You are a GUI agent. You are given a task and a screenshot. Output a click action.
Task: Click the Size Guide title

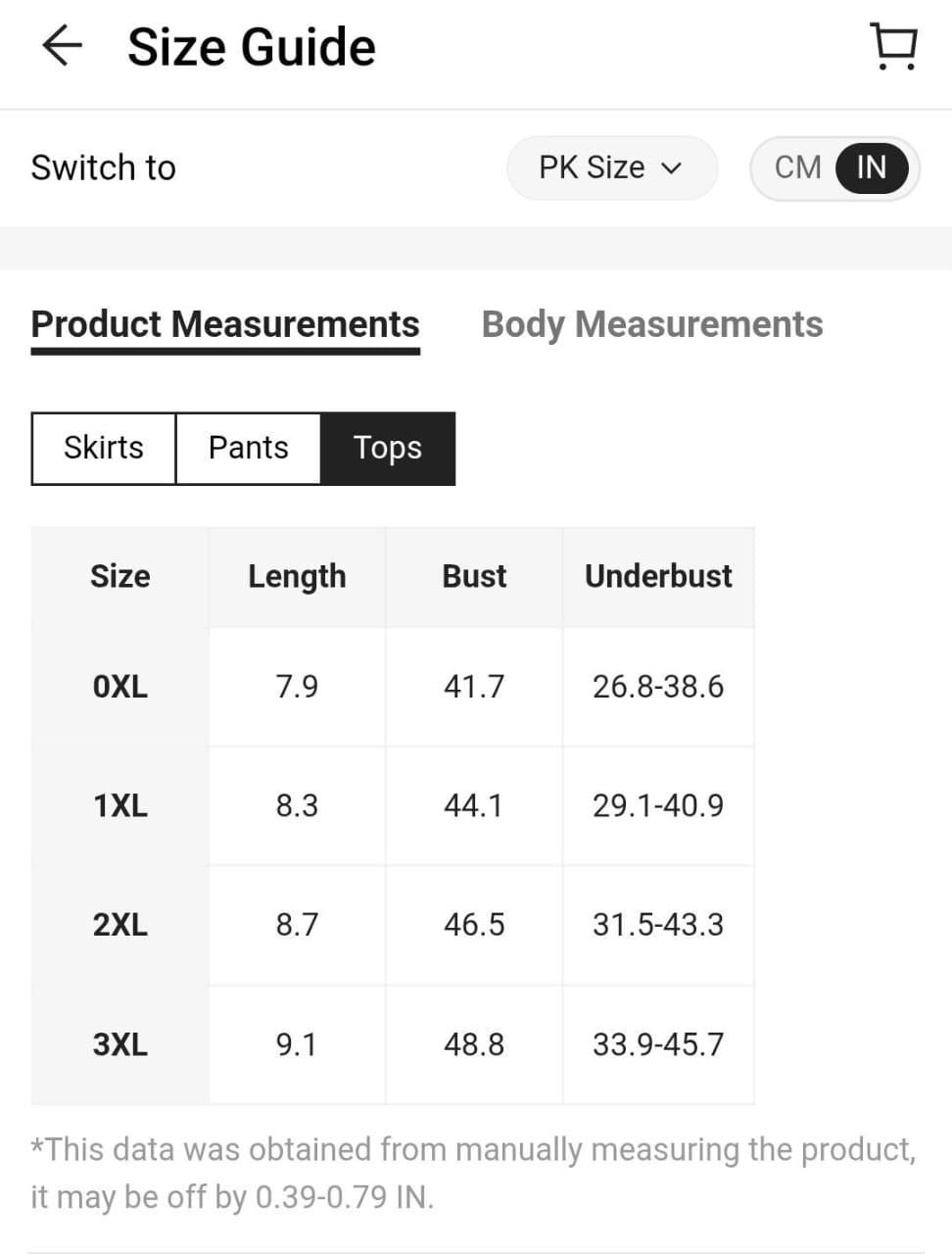(252, 47)
